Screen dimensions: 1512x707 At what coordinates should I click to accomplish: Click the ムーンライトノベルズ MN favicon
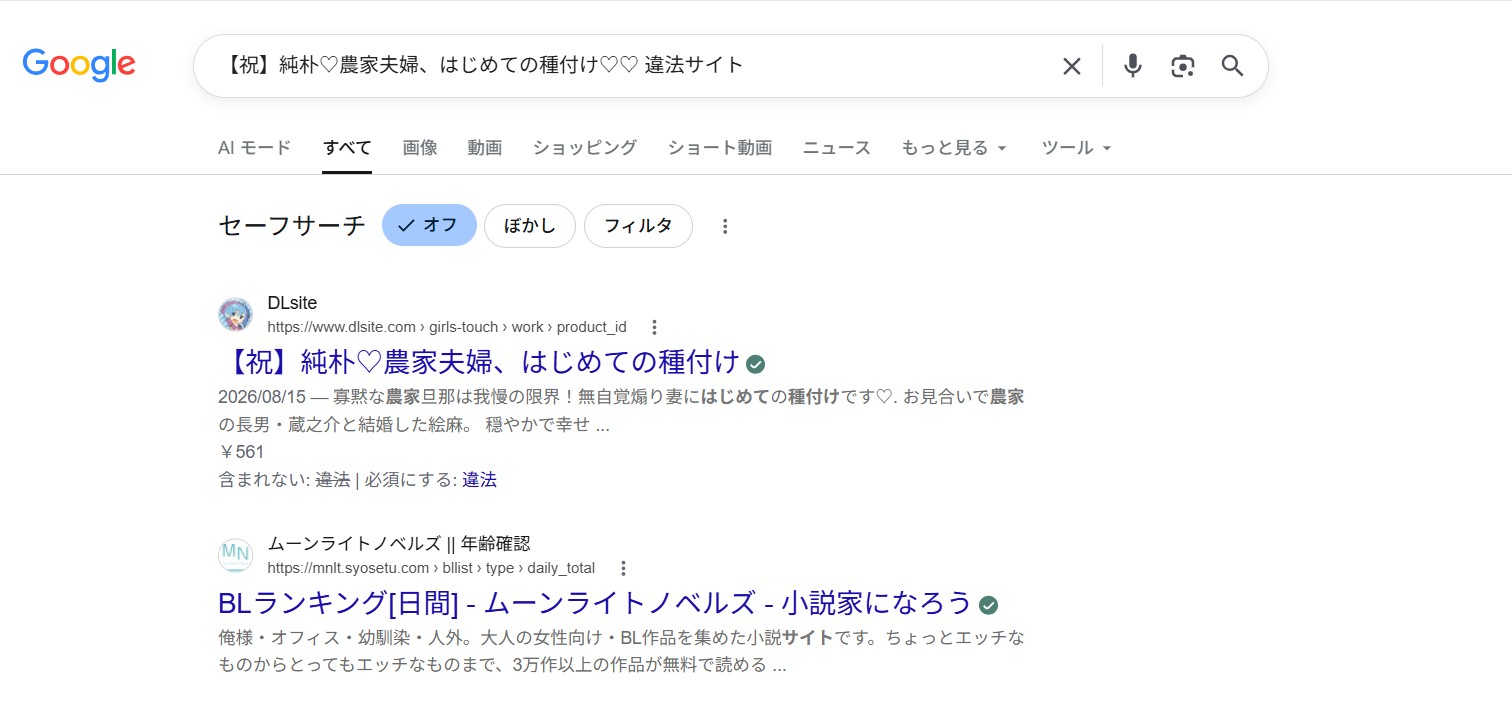235,555
